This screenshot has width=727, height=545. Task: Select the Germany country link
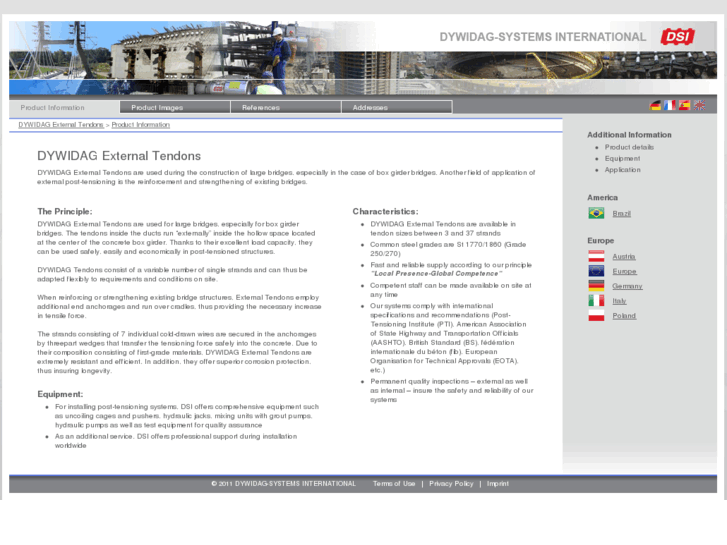click(x=627, y=286)
